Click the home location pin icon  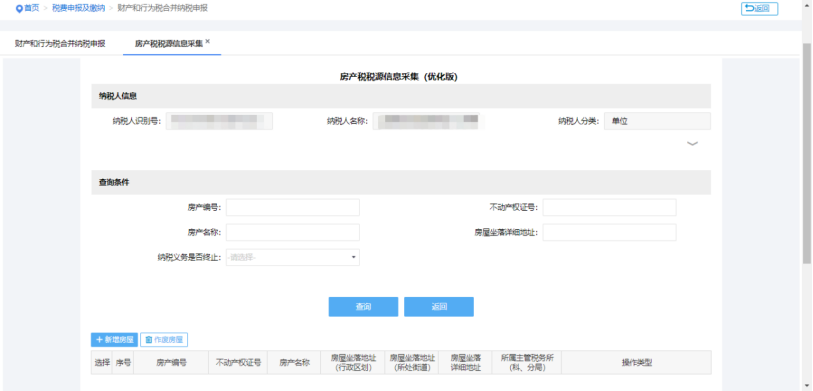click(19, 8)
